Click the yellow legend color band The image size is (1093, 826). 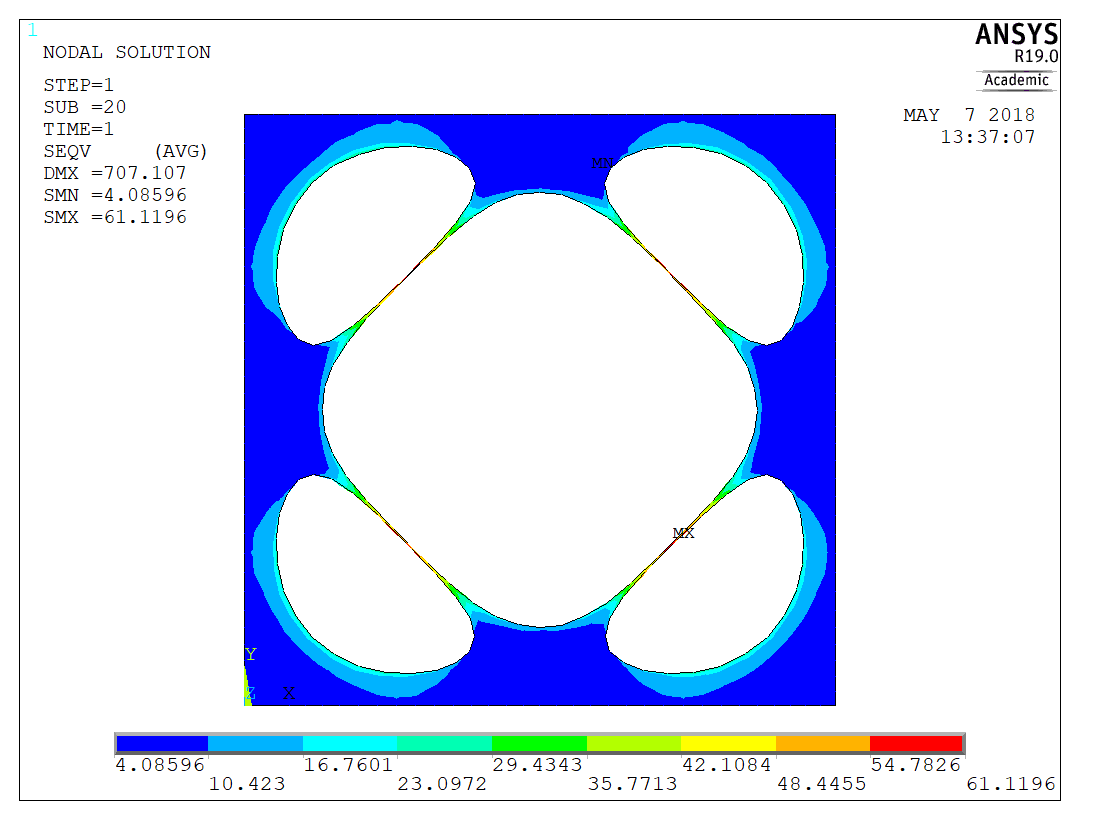728,743
